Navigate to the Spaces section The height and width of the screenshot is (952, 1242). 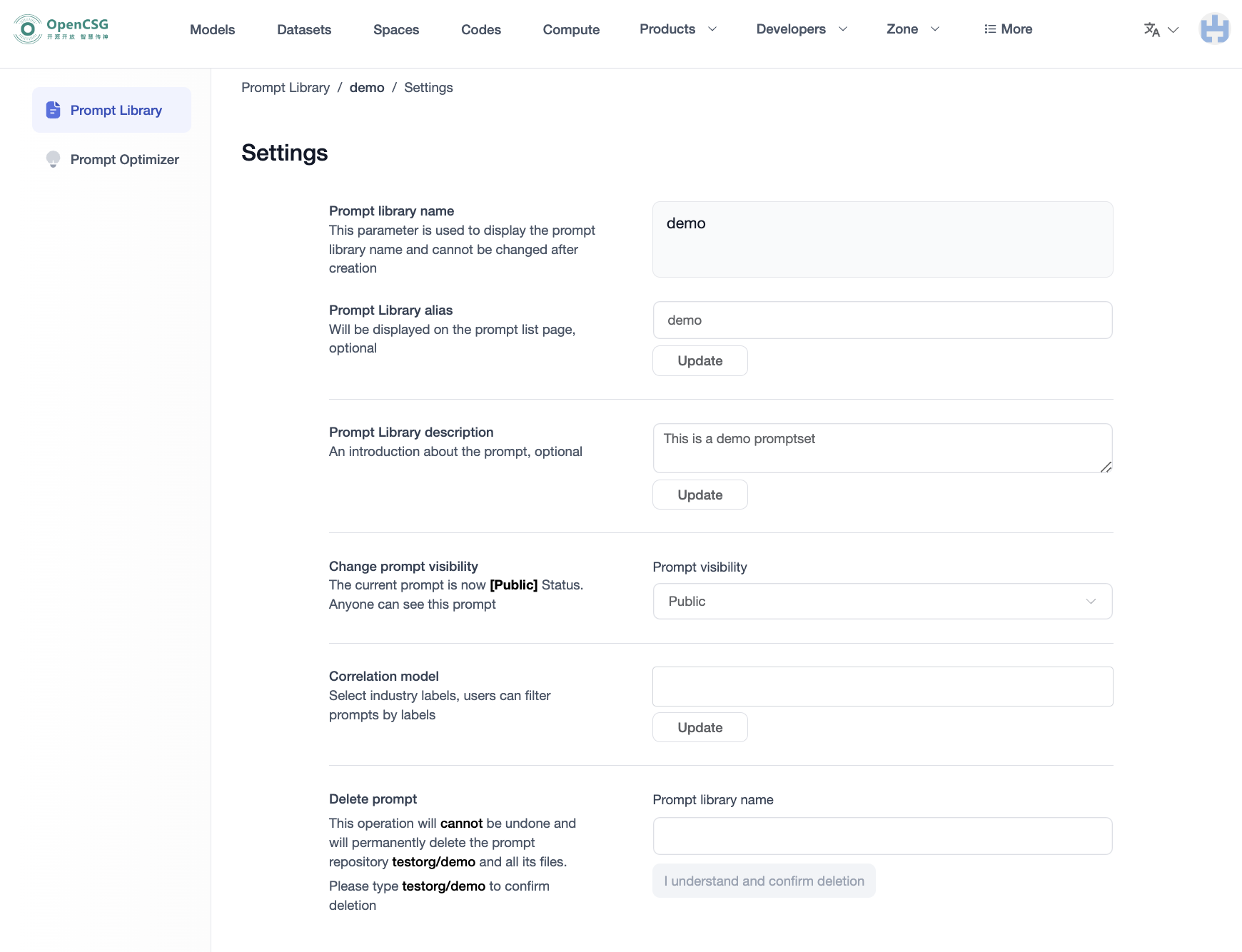(396, 29)
